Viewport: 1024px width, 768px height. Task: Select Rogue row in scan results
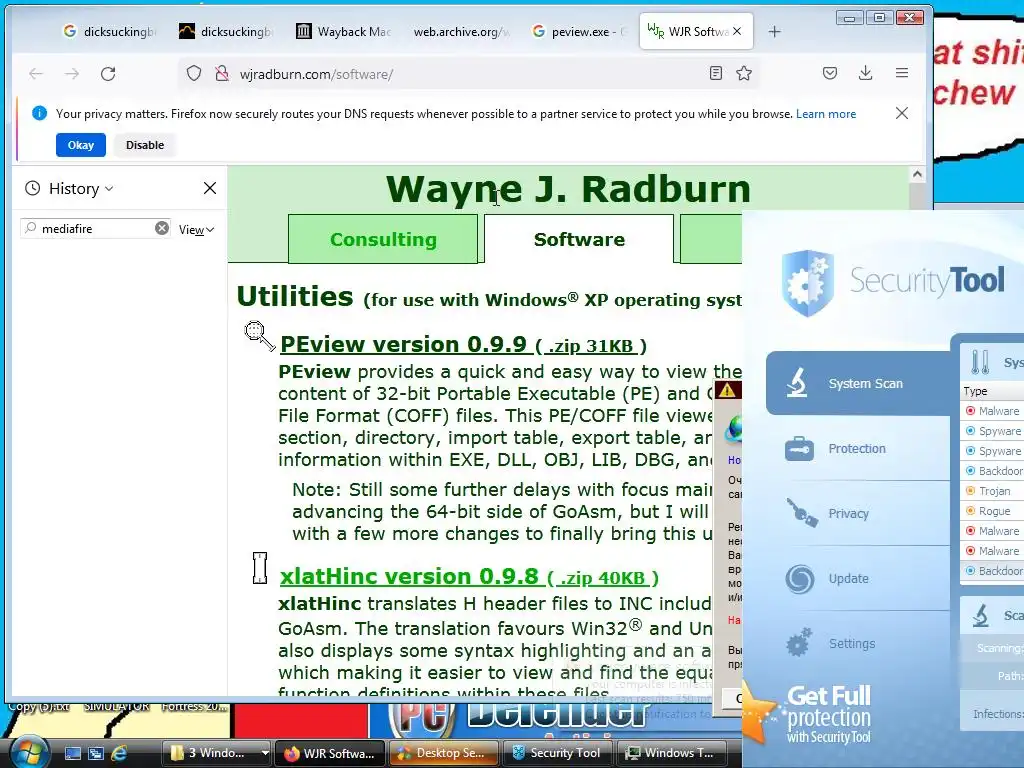993,511
